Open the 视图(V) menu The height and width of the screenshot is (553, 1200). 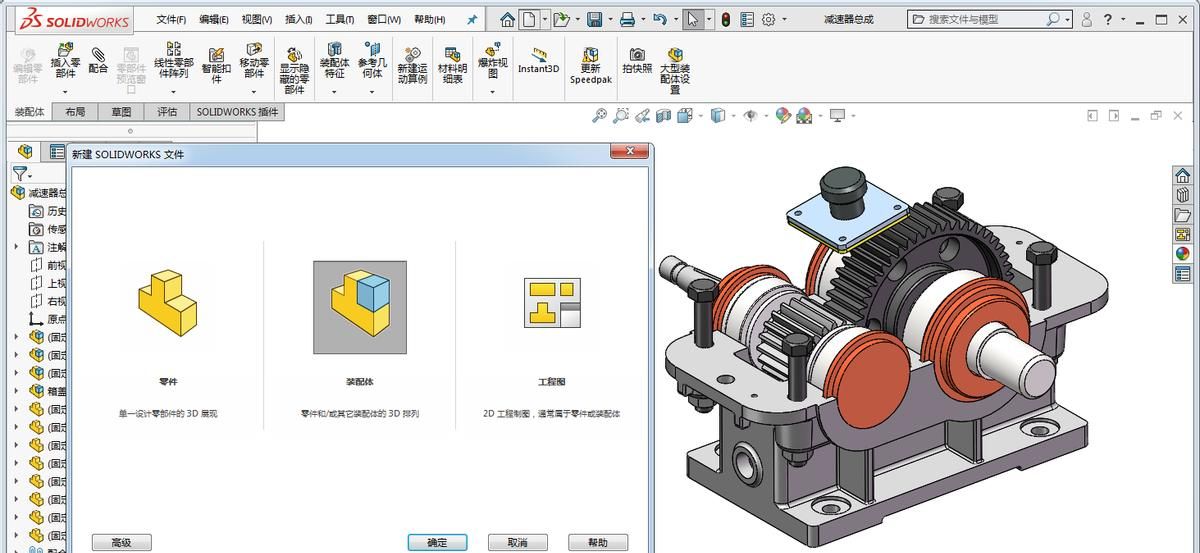tap(257, 19)
